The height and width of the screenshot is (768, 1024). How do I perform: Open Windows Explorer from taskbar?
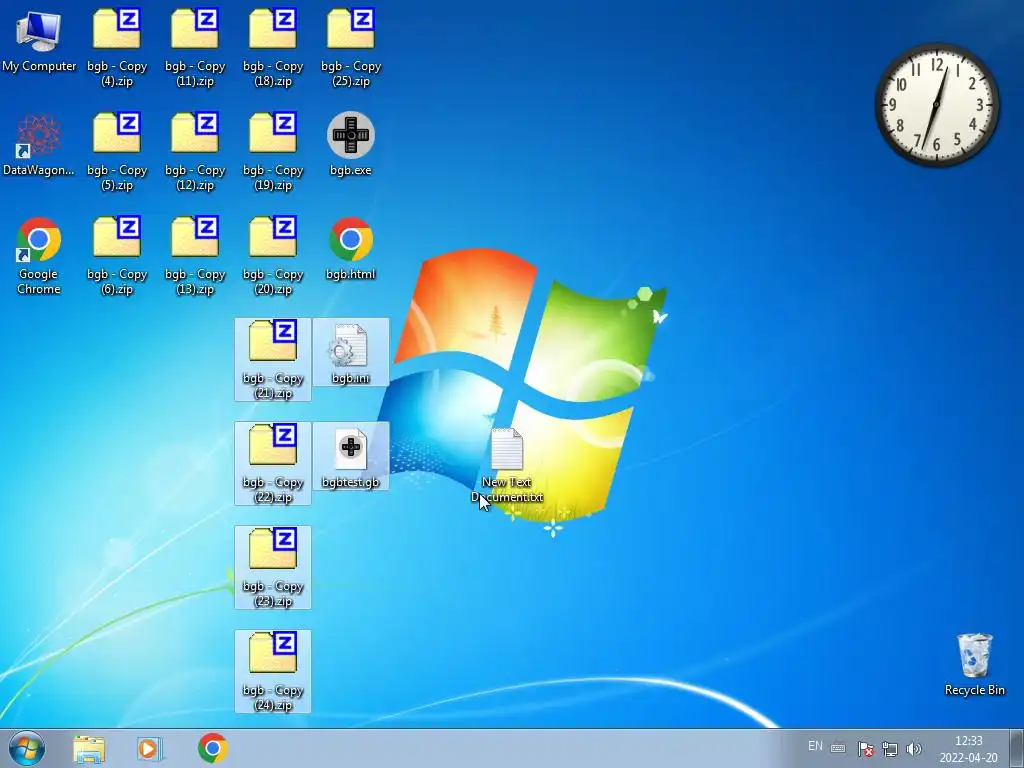pyautogui.click(x=89, y=749)
